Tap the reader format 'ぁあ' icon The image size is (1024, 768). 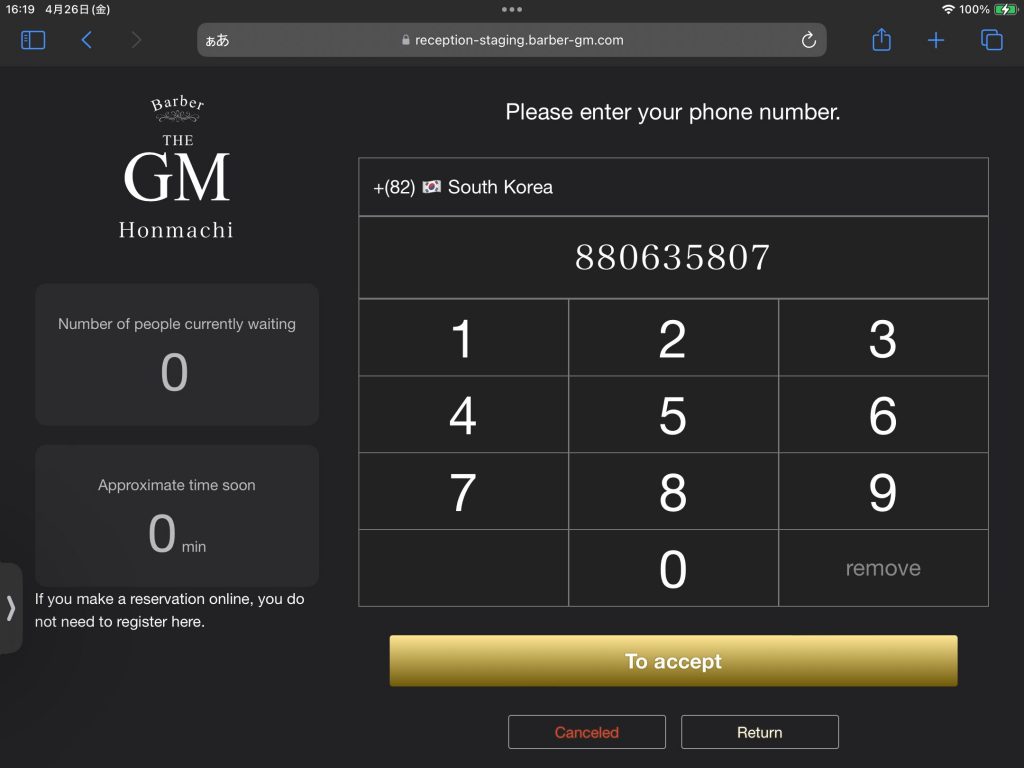click(217, 40)
